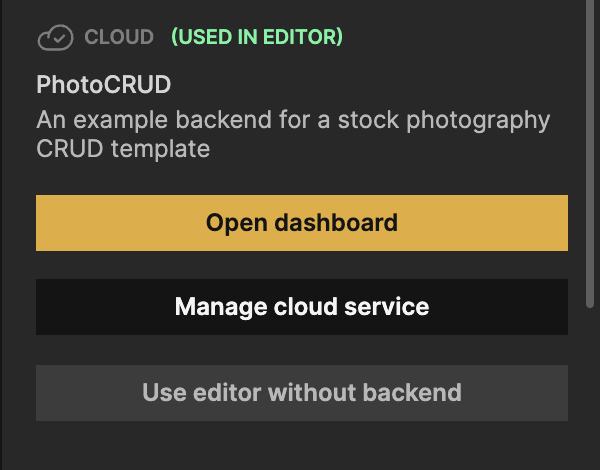Click the green USED IN EDITOR badge
Image resolution: width=600 pixels, height=470 pixels.
[x=257, y=38]
